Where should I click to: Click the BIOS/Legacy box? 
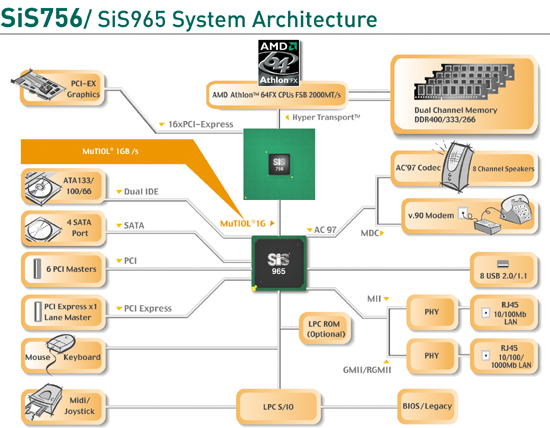point(427,406)
